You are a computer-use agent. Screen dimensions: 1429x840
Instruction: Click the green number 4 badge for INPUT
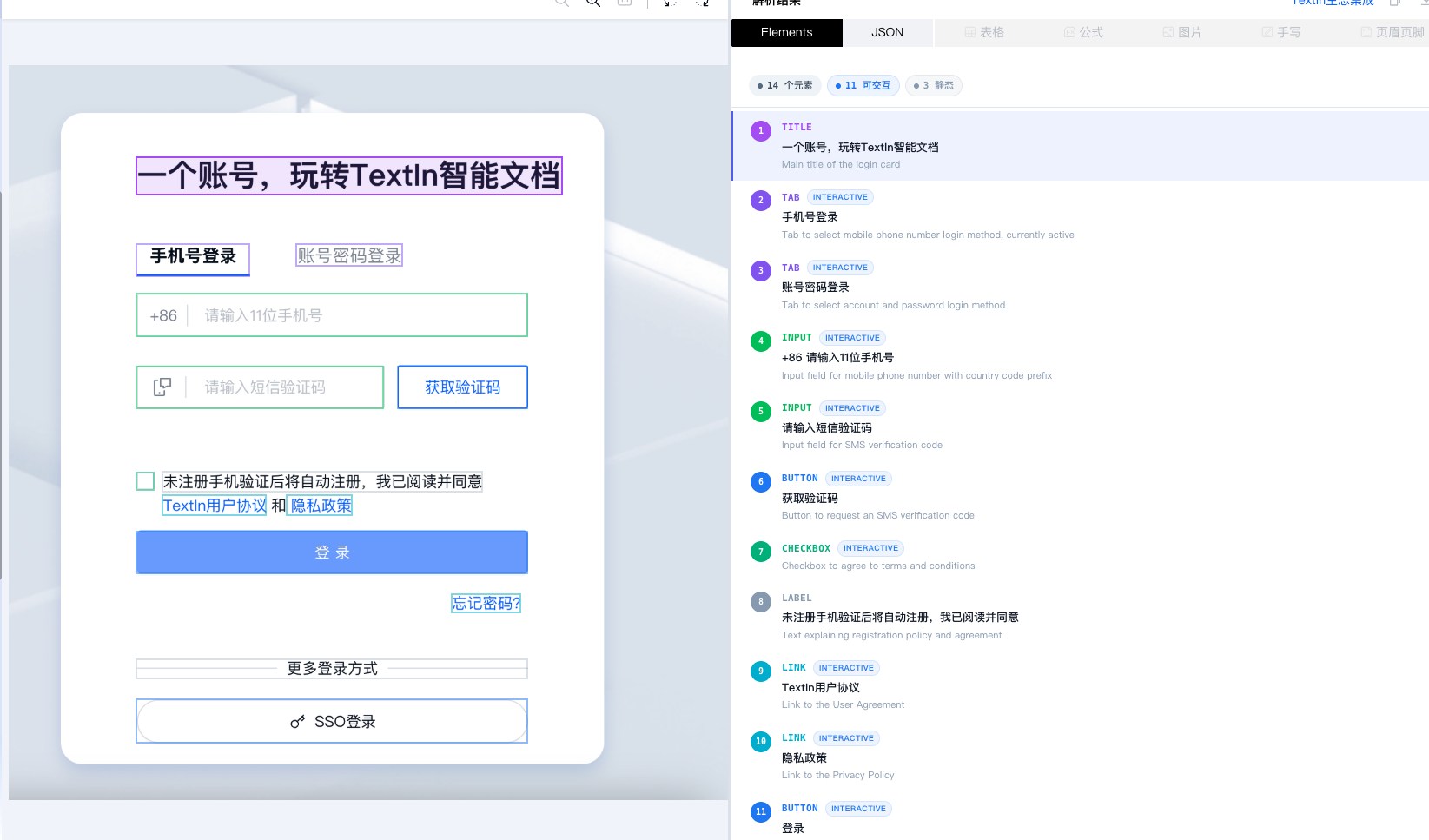(x=761, y=341)
